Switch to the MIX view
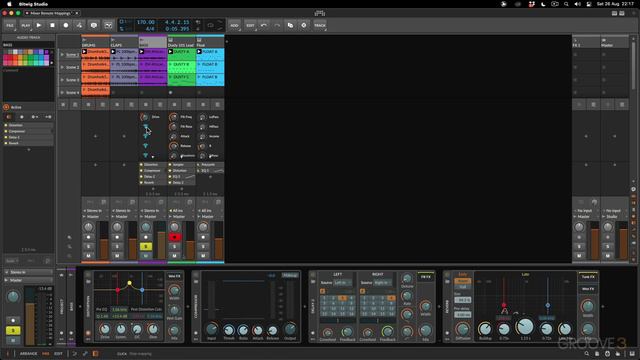Viewport: 640px width, 360px height. (46, 353)
